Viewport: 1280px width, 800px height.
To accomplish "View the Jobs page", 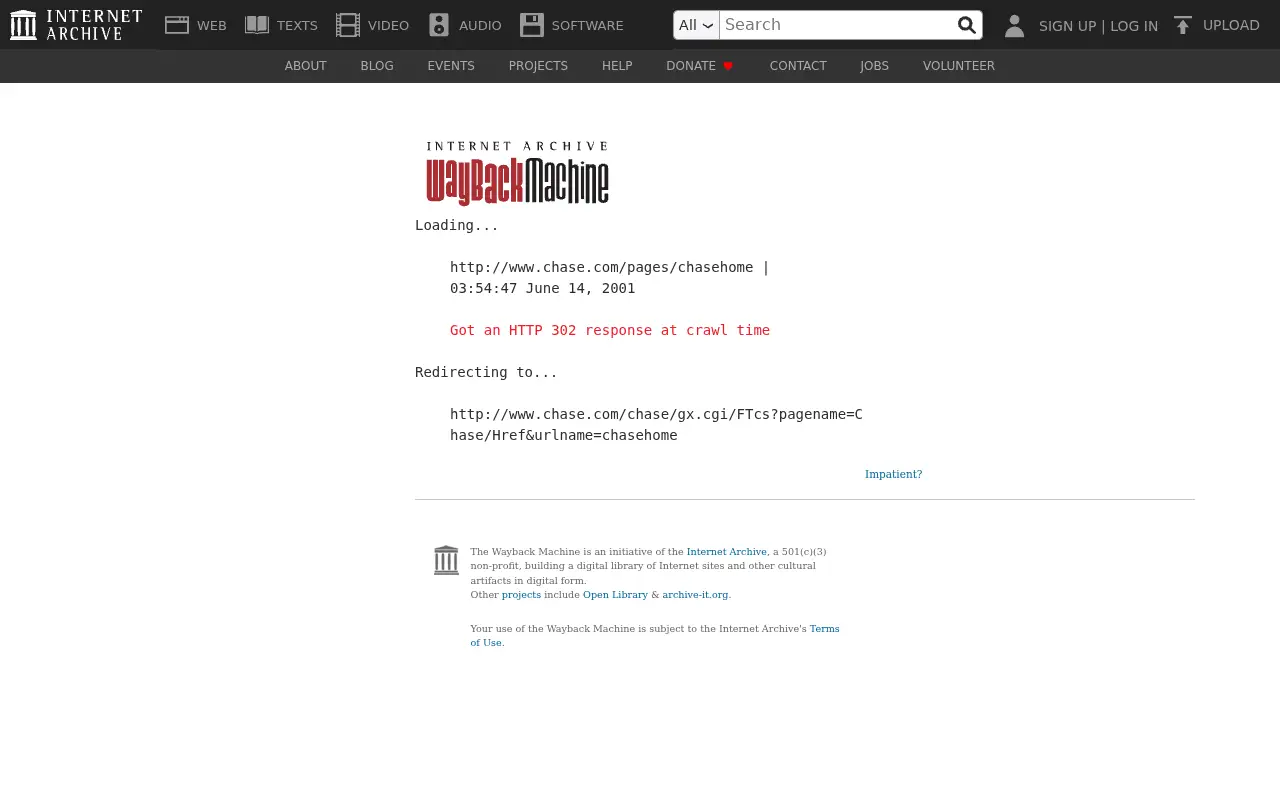I will (x=874, y=66).
